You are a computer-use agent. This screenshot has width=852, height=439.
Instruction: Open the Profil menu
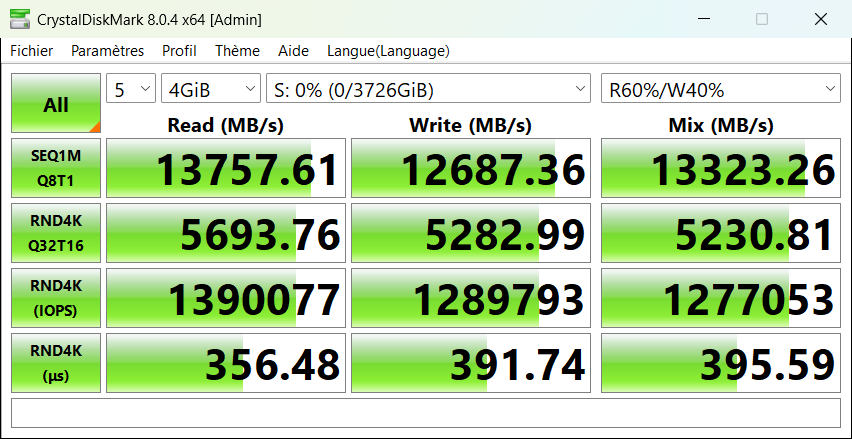point(179,51)
